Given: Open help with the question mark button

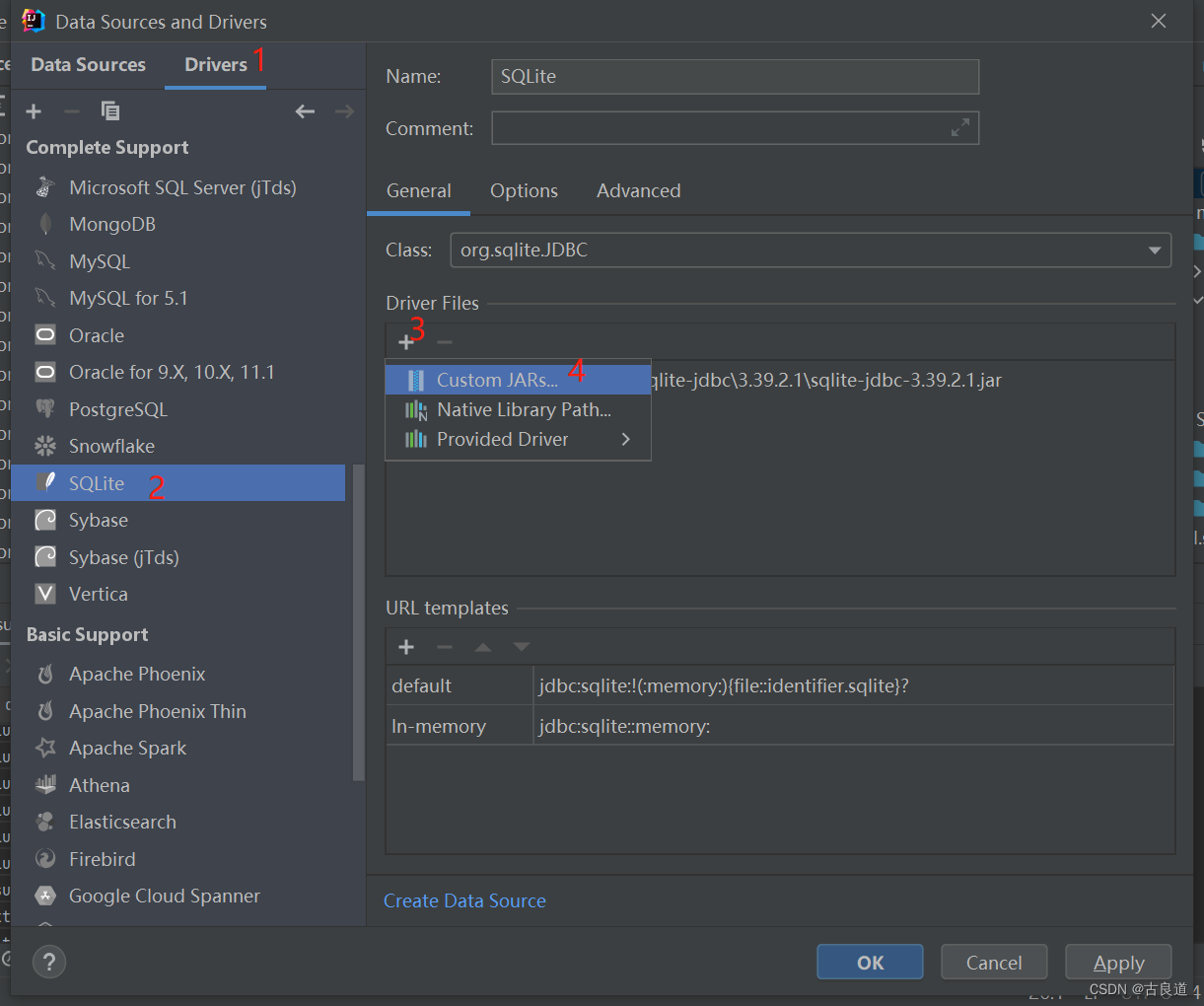Looking at the screenshot, I should click(49, 962).
